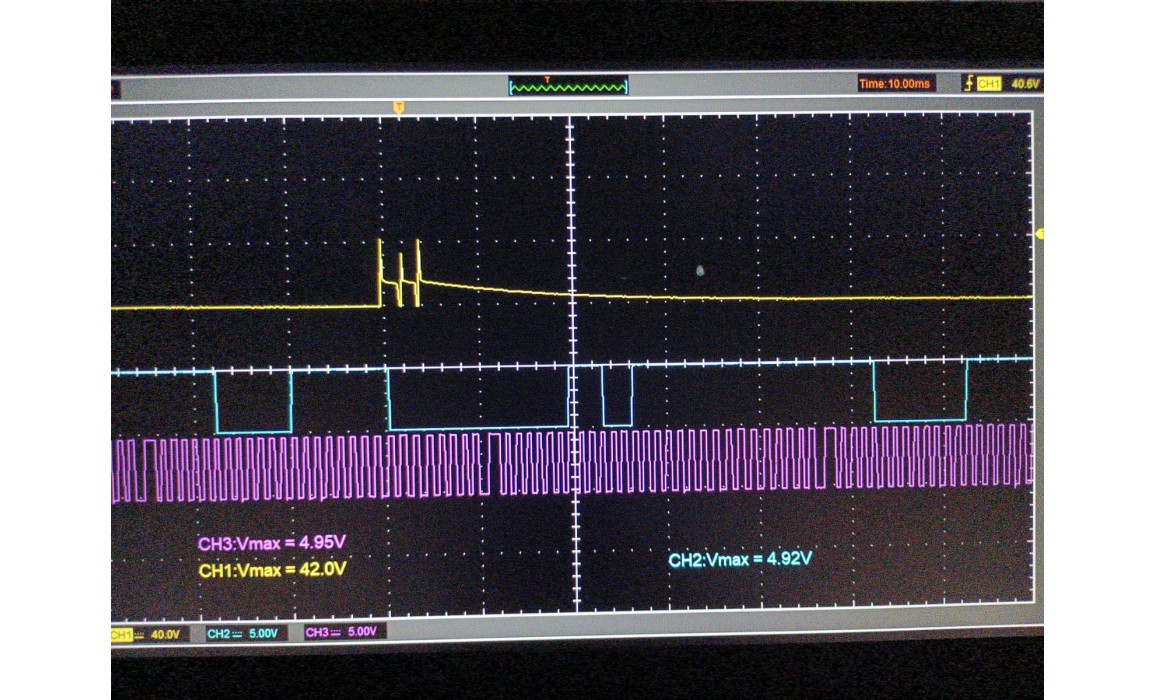1156x700 pixels.
Task: Click the CH3 5.00V vertical scale value
Action: [x=360, y=633]
